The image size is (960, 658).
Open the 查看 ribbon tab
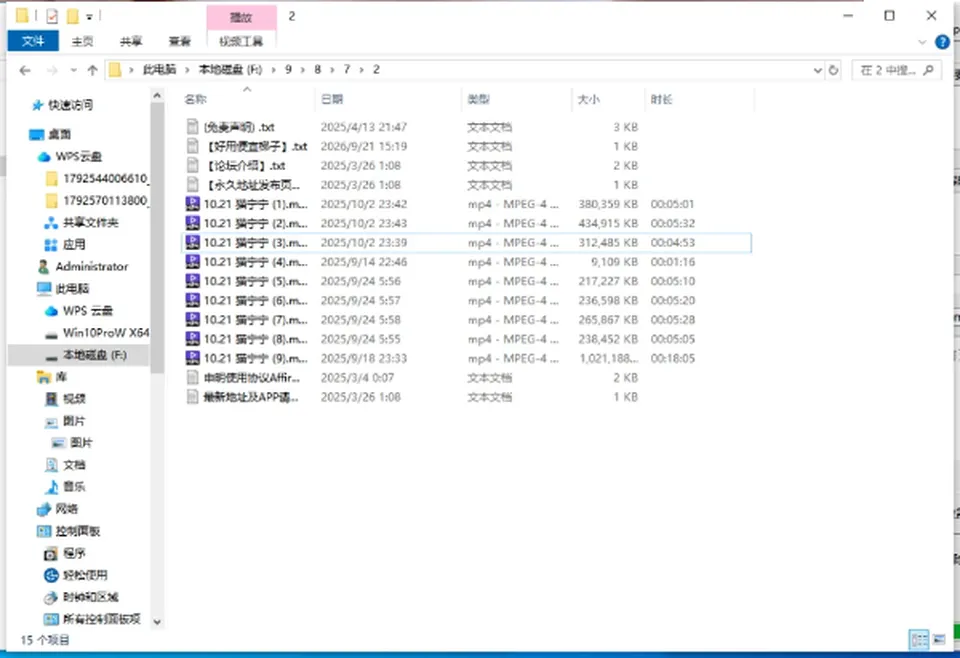tap(179, 41)
